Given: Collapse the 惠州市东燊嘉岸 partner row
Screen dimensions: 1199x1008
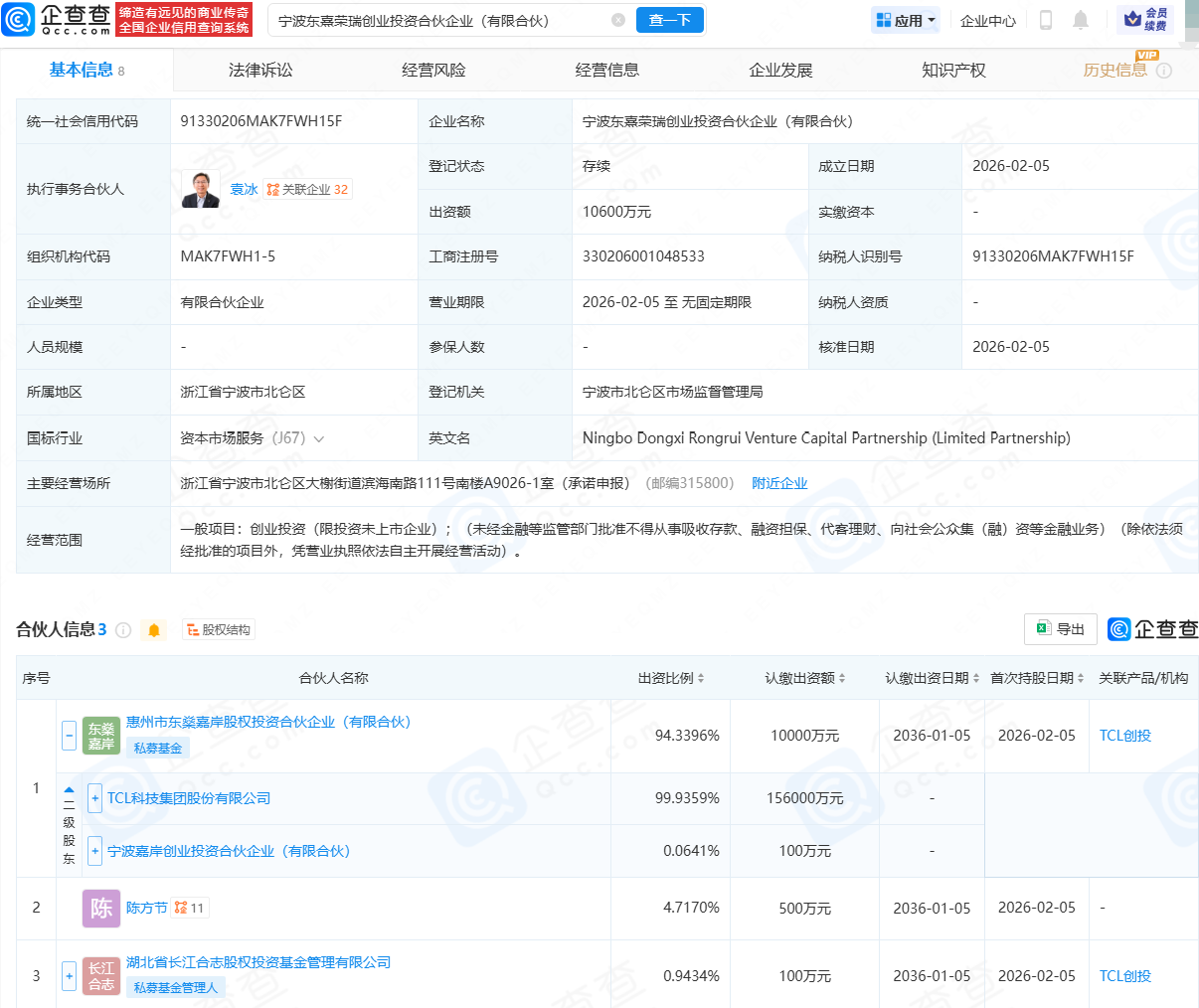Looking at the screenshot, I should click(x=69, y=736).
